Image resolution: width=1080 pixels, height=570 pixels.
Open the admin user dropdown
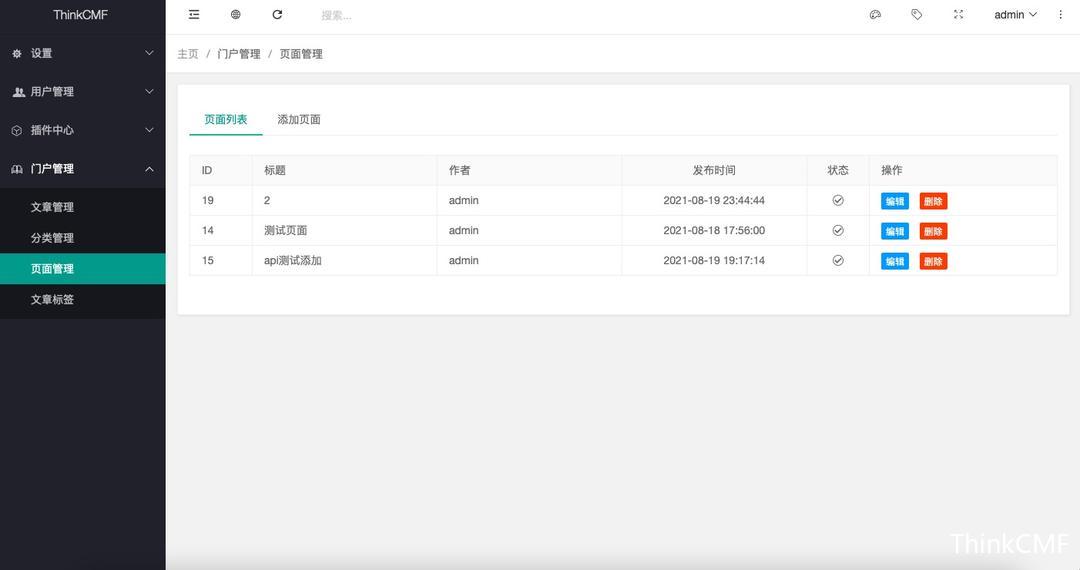point(1015,15)
